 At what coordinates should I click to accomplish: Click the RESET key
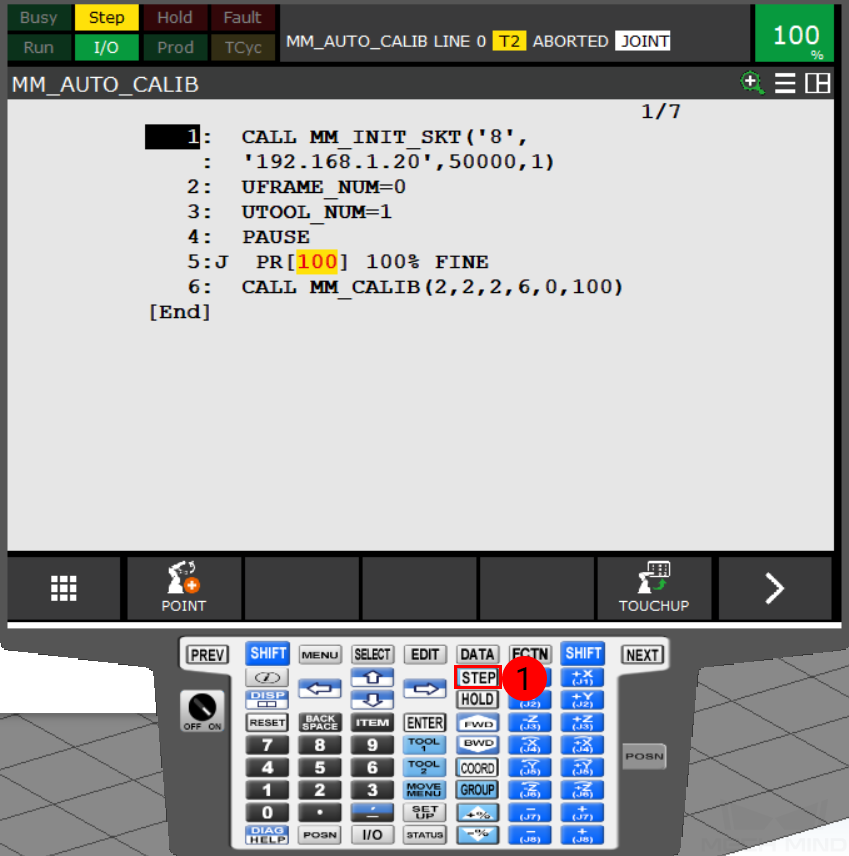pos(268,723)
